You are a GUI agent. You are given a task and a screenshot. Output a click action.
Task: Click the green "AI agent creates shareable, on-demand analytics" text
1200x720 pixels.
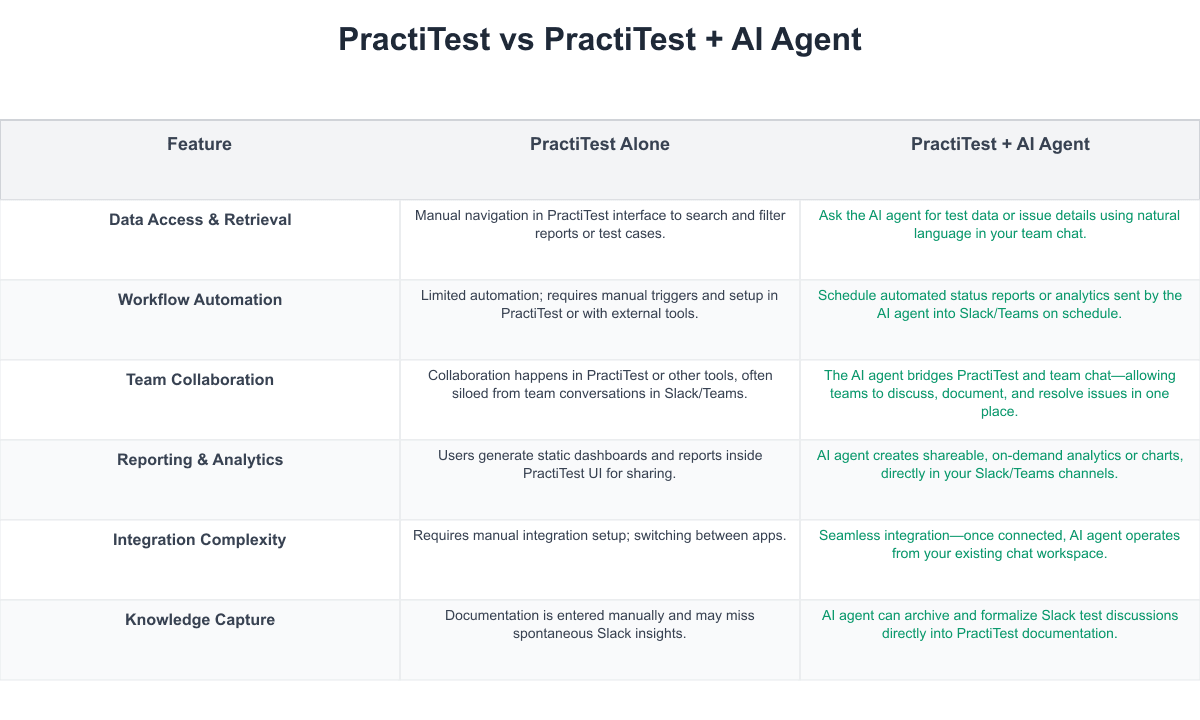(x=1000, y=464)
